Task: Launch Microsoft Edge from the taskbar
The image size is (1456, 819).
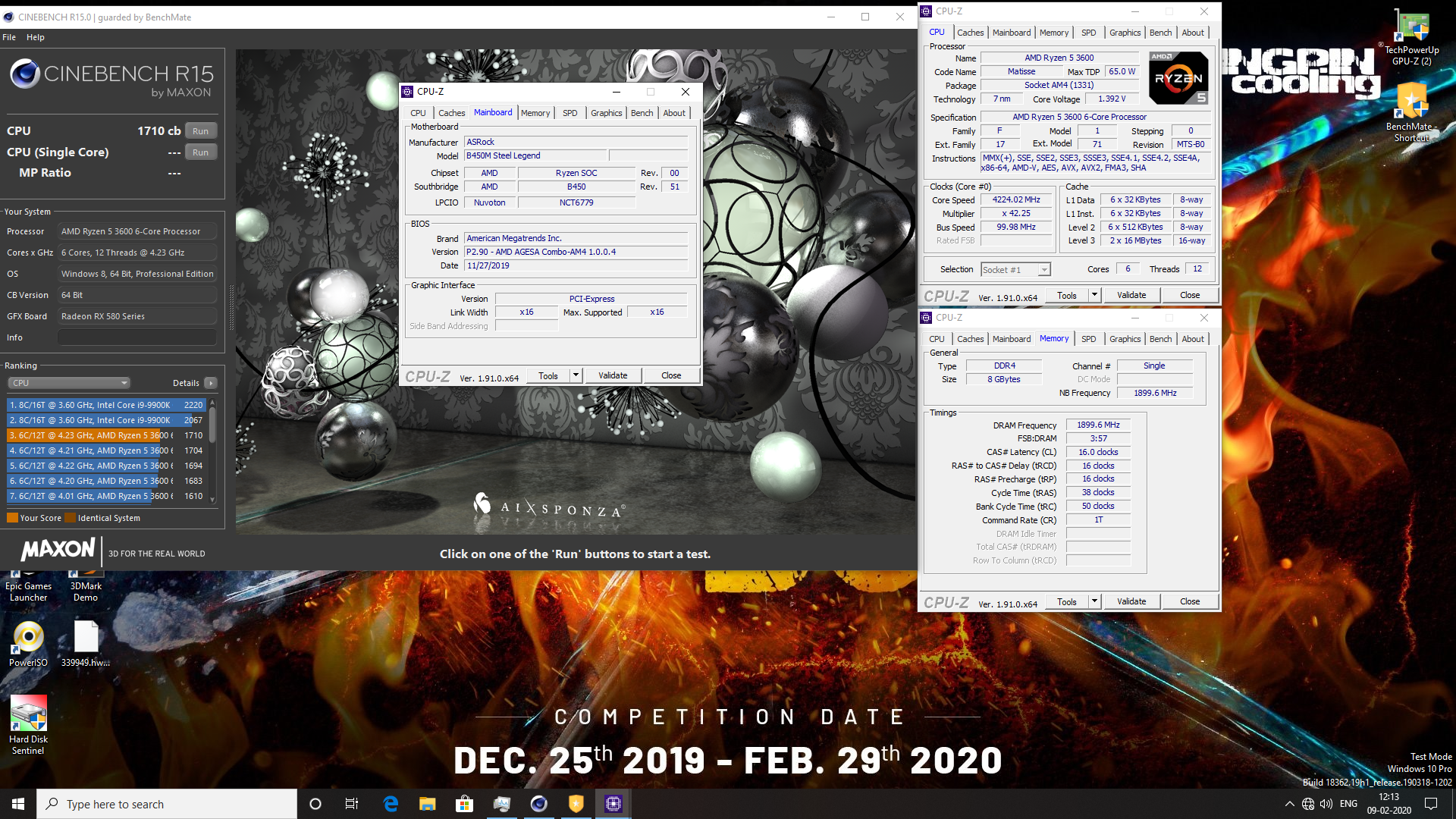Action: pos(391,804)
